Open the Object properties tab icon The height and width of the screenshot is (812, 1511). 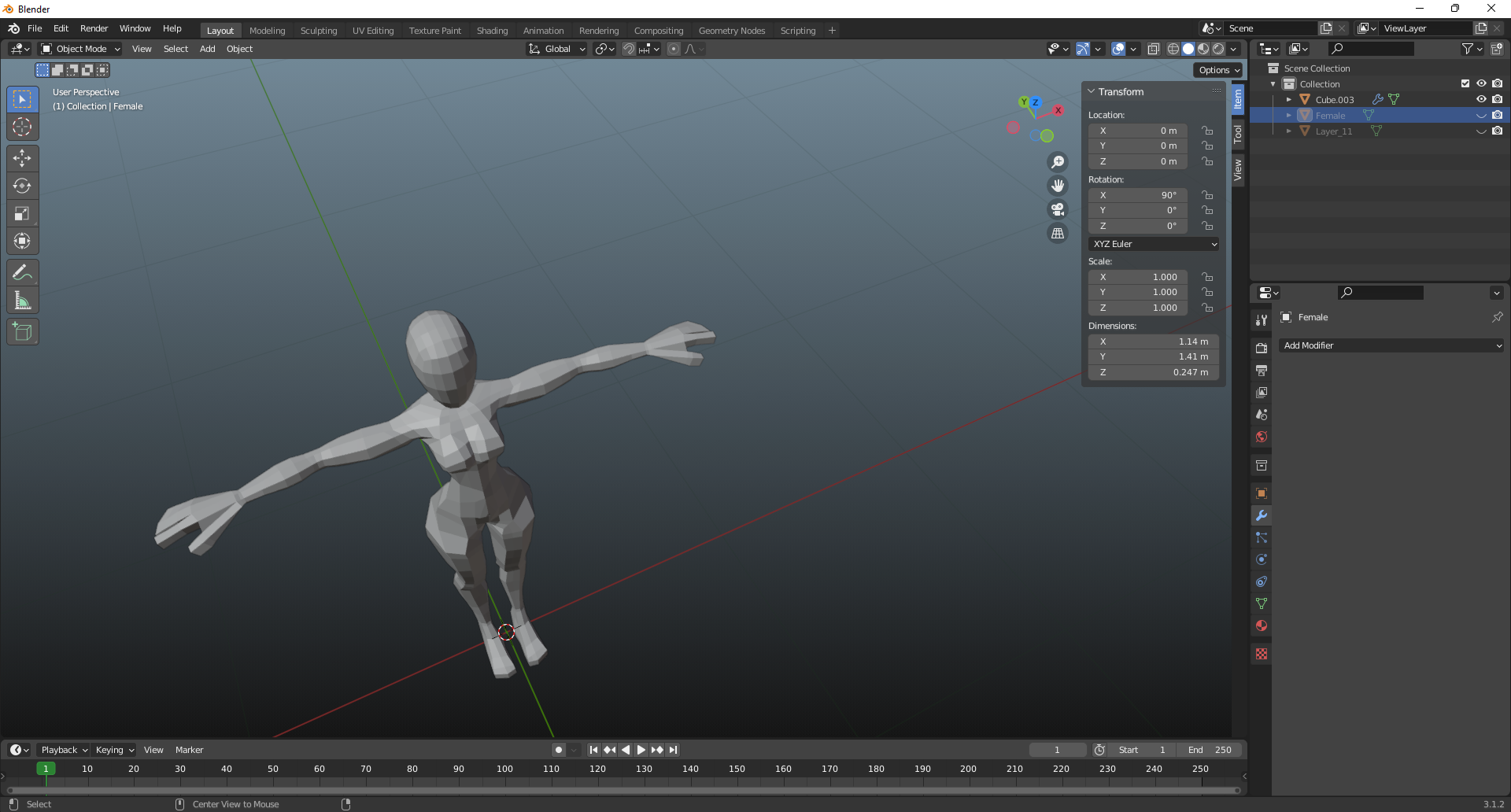pos(1262,493)
